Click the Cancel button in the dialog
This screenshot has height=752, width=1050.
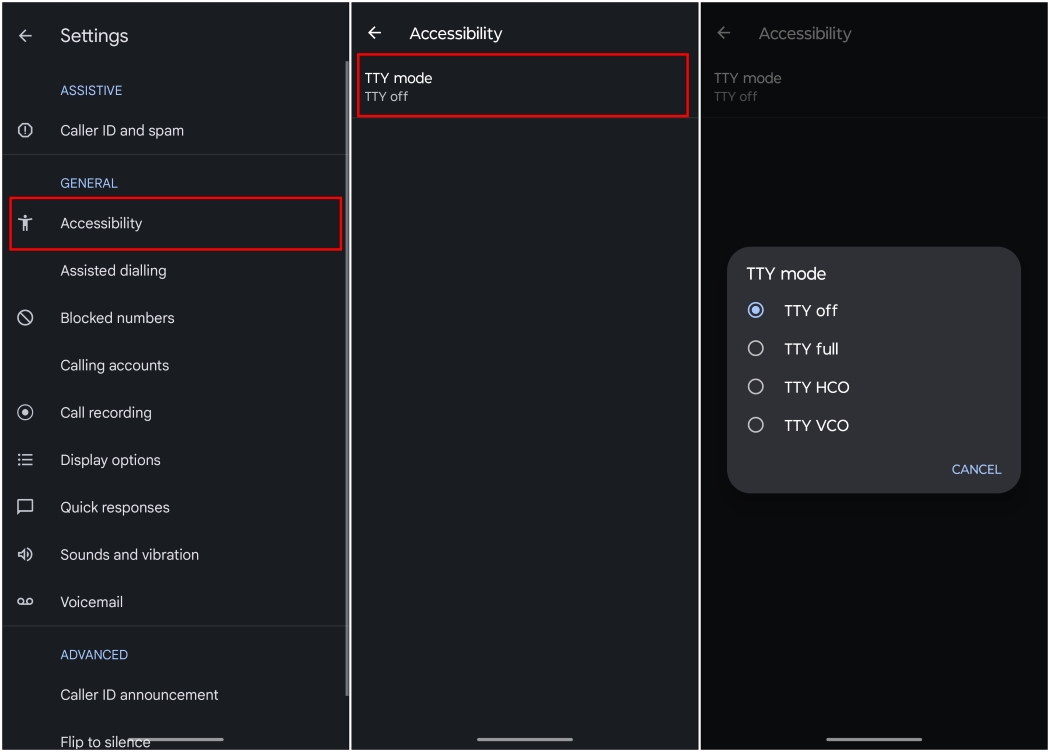975,469
